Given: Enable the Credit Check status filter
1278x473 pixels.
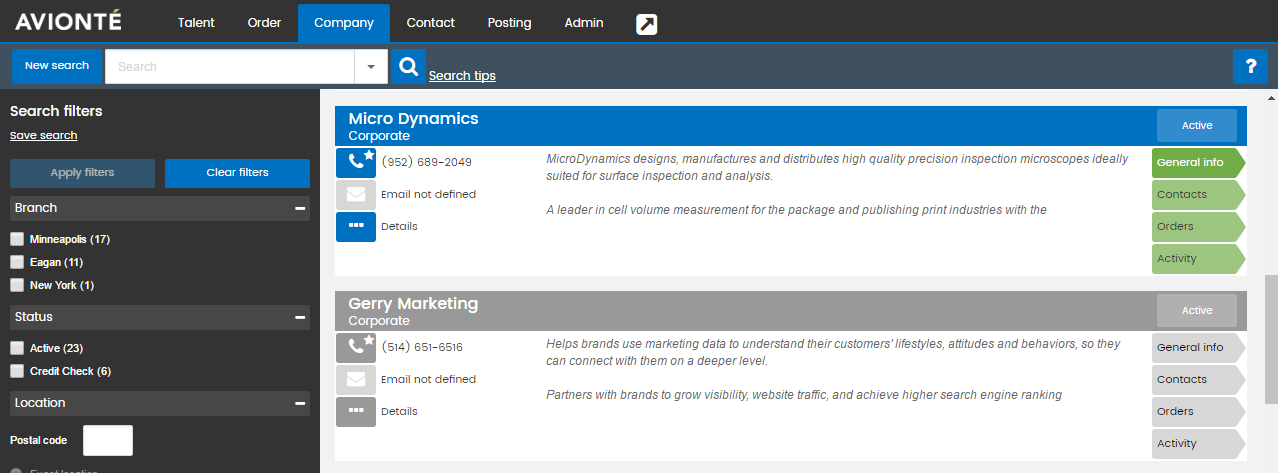Looking at the screenshot, I should (17, 371).
